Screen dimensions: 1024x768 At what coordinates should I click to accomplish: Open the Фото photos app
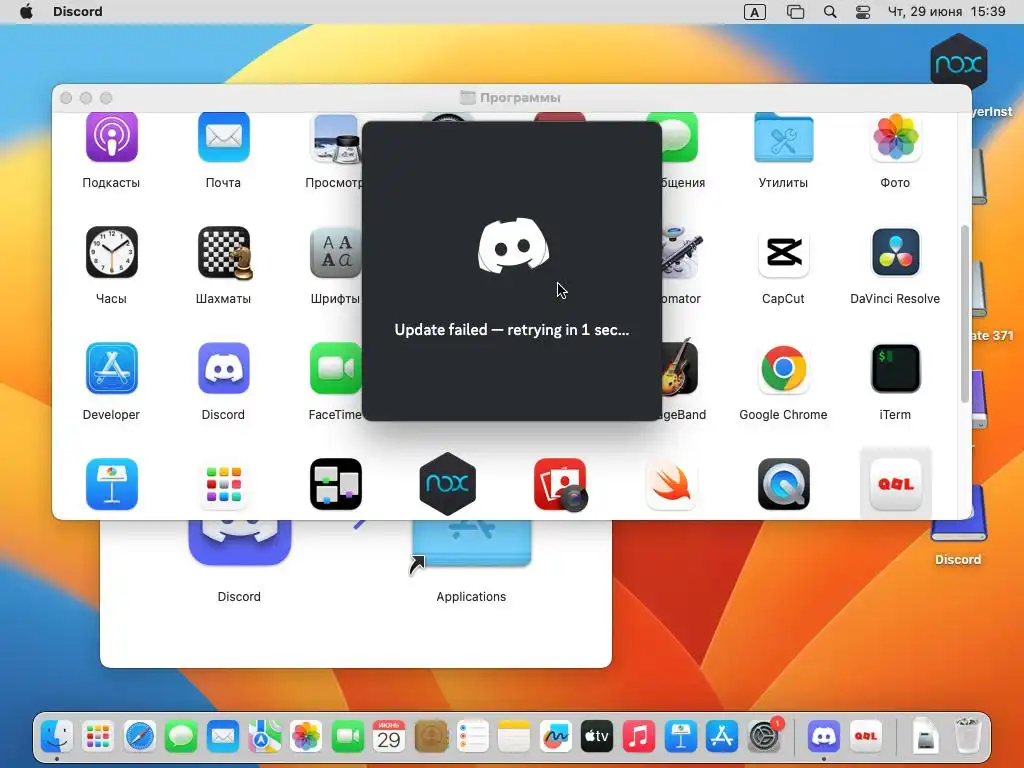tap(895, 137)
